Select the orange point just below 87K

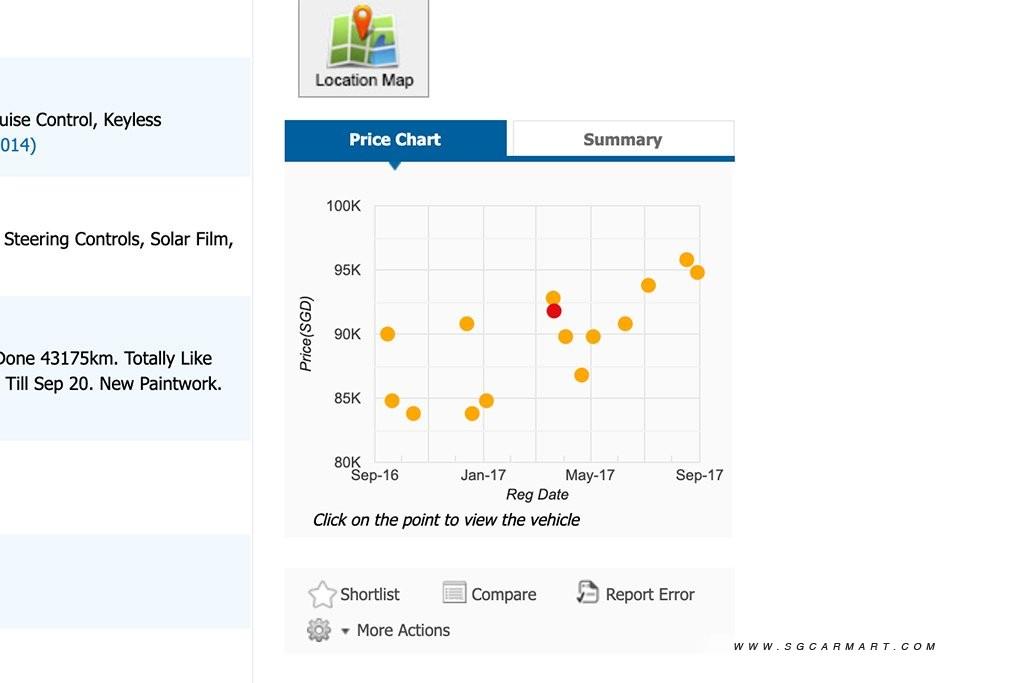point(581,375)
